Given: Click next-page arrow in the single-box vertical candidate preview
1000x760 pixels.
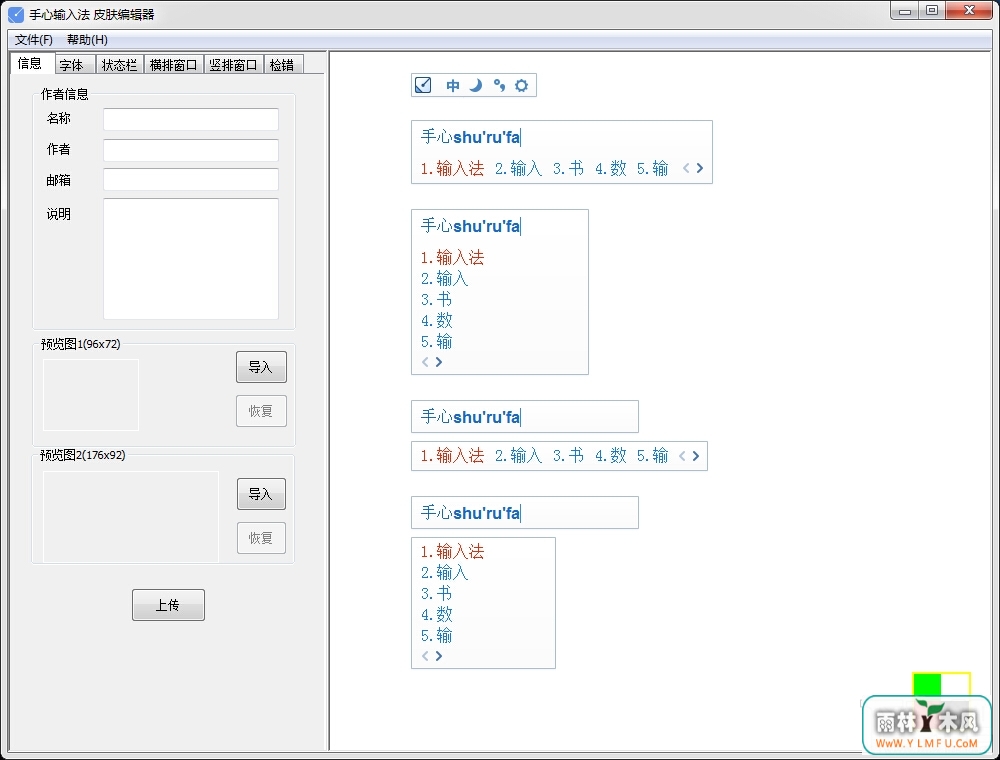Looking at the screenshot, I should [439, 362].
